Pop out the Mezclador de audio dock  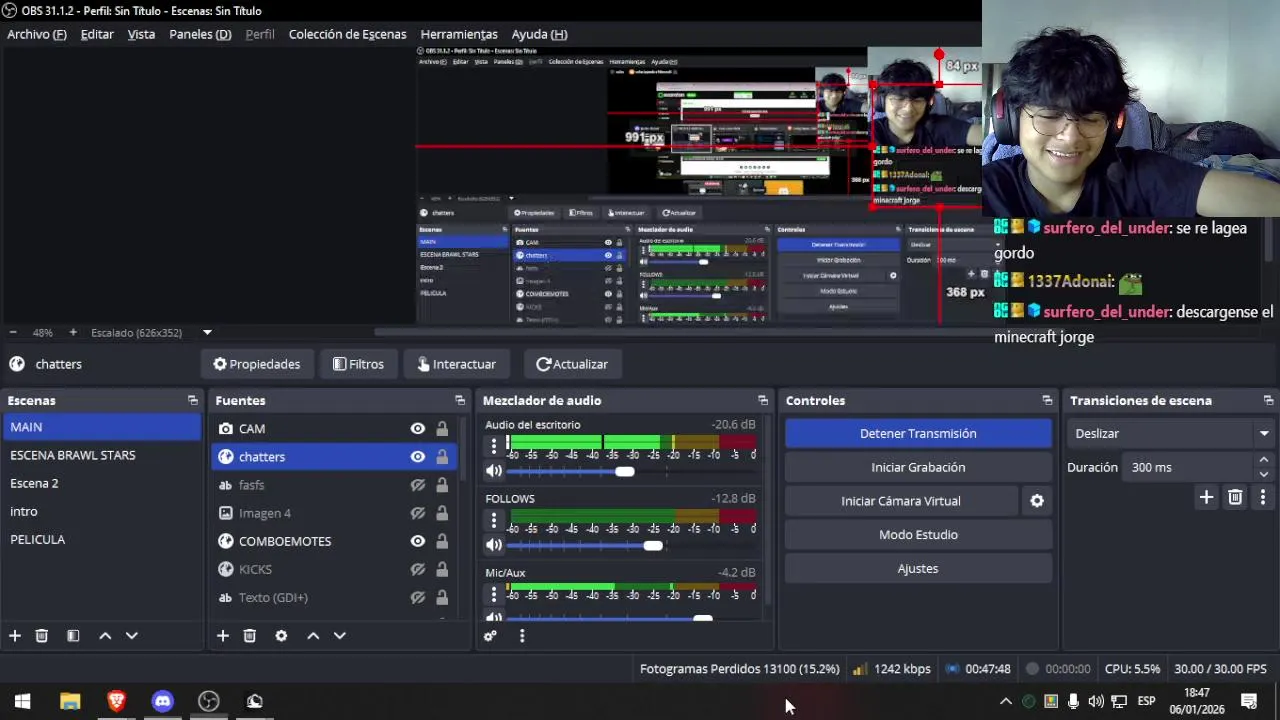coord(763,400)
